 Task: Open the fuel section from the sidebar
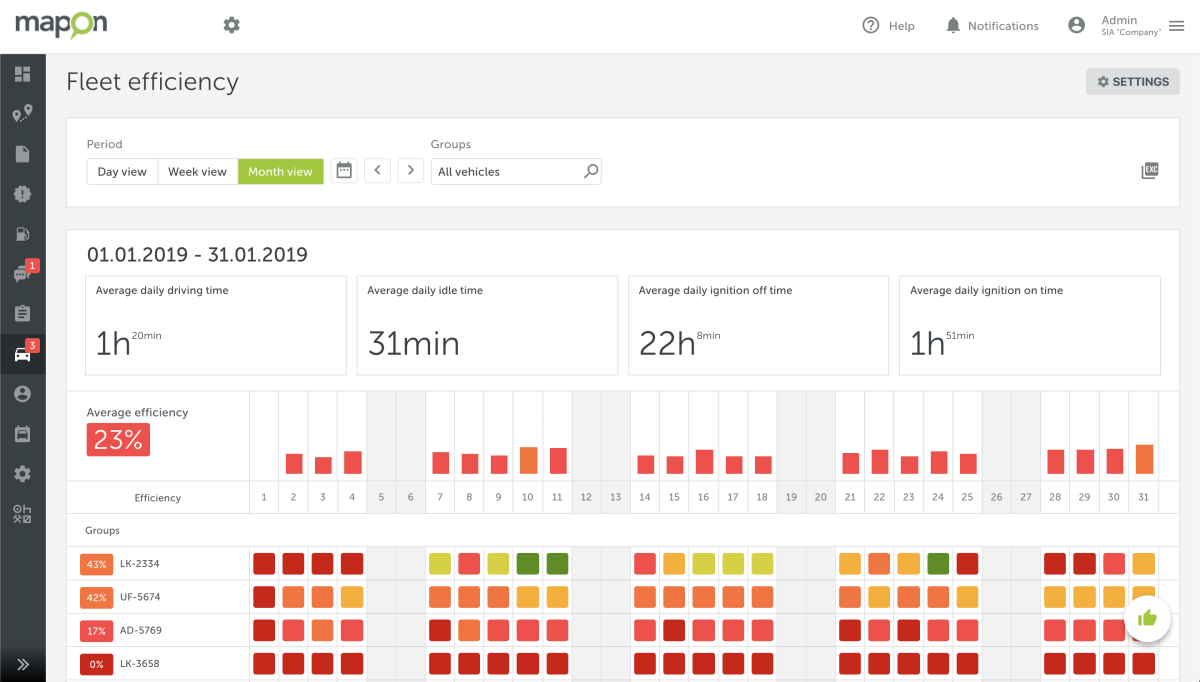(x=22, y=233)
